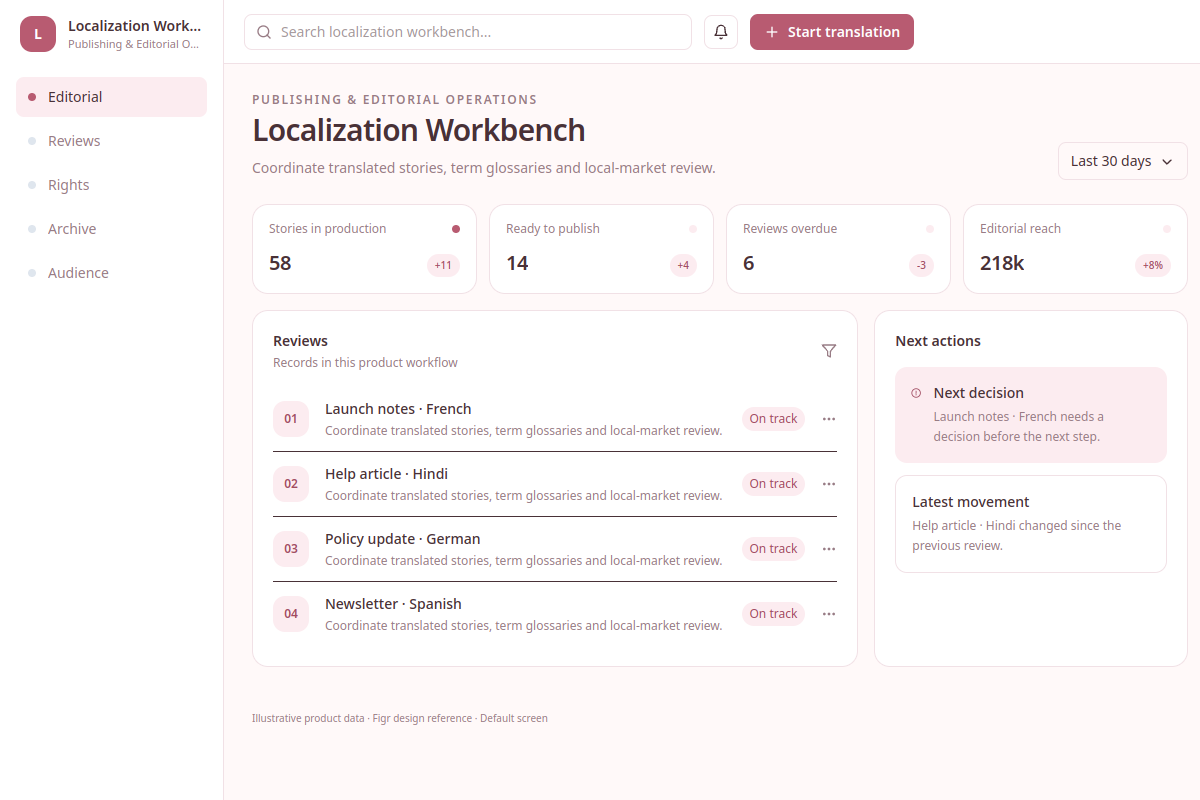Click the Editorial reach card
Image resolution: width=1200 pixels, height=800 pixels.
pos(1075,249)
